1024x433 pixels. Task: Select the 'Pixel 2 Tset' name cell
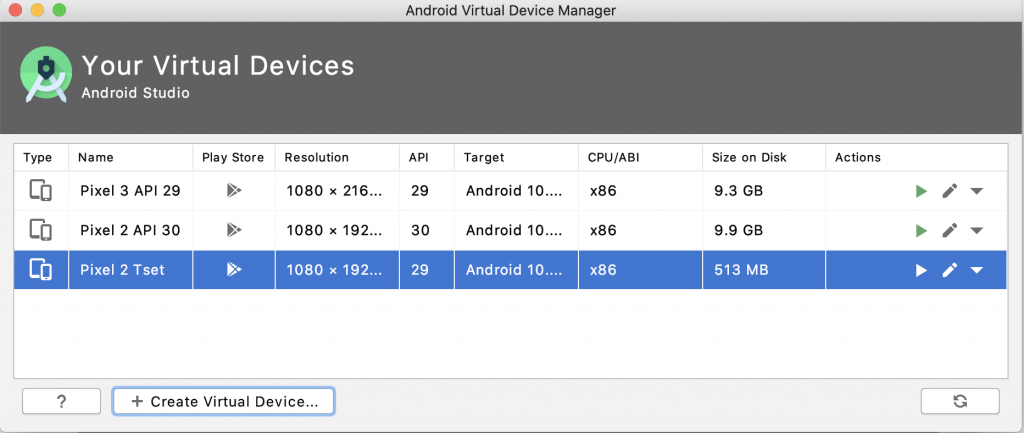coord(131,270)
